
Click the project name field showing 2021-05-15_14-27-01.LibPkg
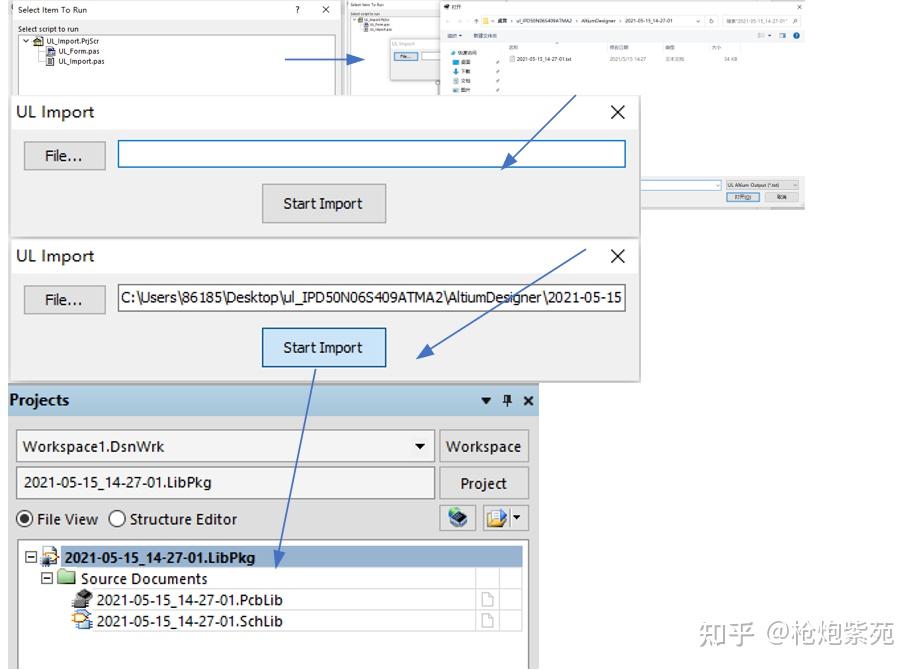tap(226, 483)
